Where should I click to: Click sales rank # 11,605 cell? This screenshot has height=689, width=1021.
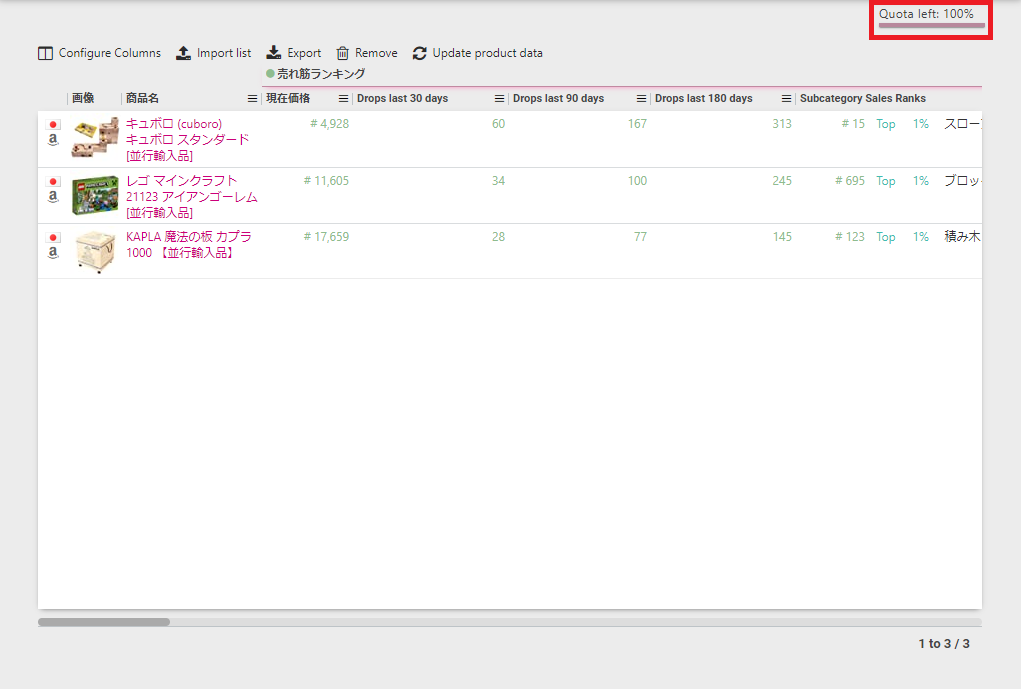[x=326, y=181]
